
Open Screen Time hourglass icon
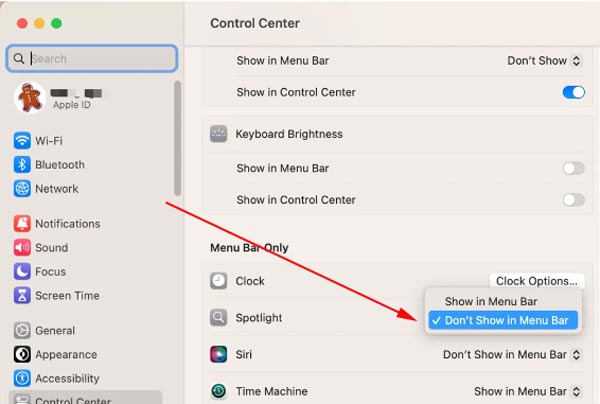click(22, 296)
